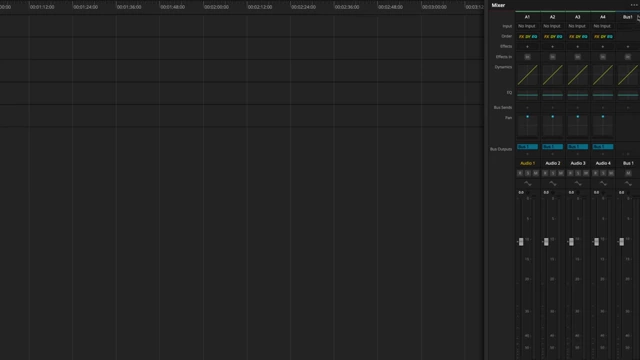Image resolution: width=640 pixels, height=360 pixels.
Task: Open the Input dropdown for A4
Action: [x=602, y=26]
